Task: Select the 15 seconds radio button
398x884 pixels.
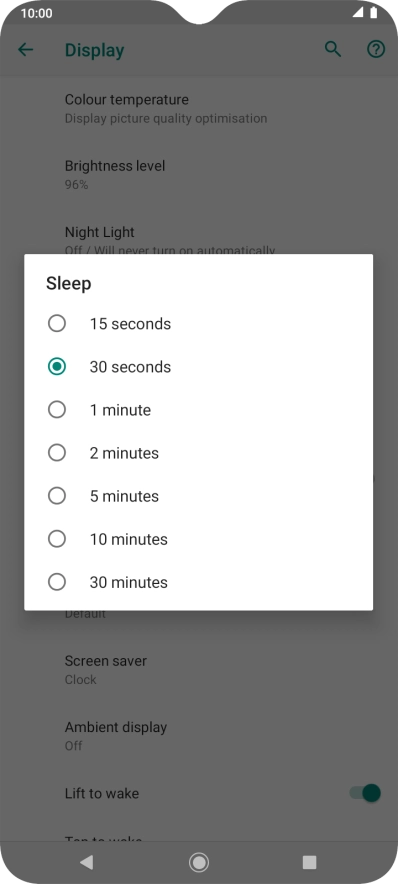Action: tap(57, 324)
